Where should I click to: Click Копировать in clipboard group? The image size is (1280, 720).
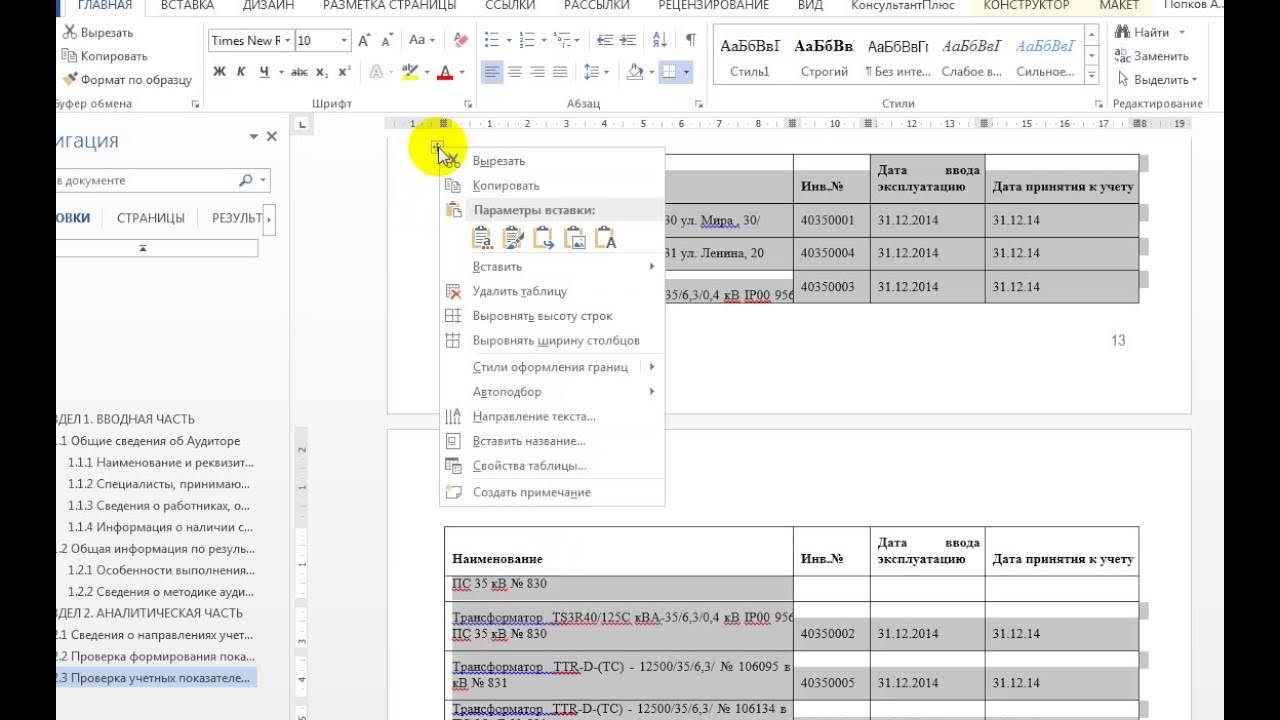[x=104, y=56]
